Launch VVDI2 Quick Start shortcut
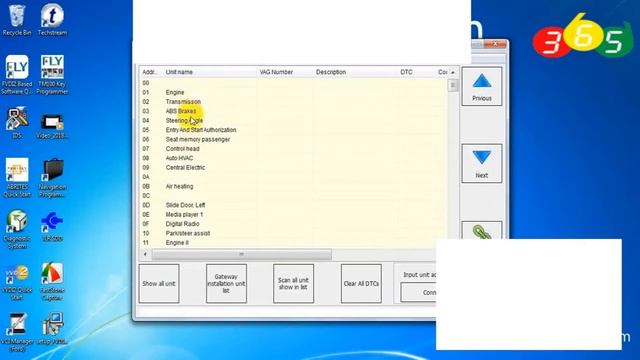640x360 pixels. click(x=17, y=283)
